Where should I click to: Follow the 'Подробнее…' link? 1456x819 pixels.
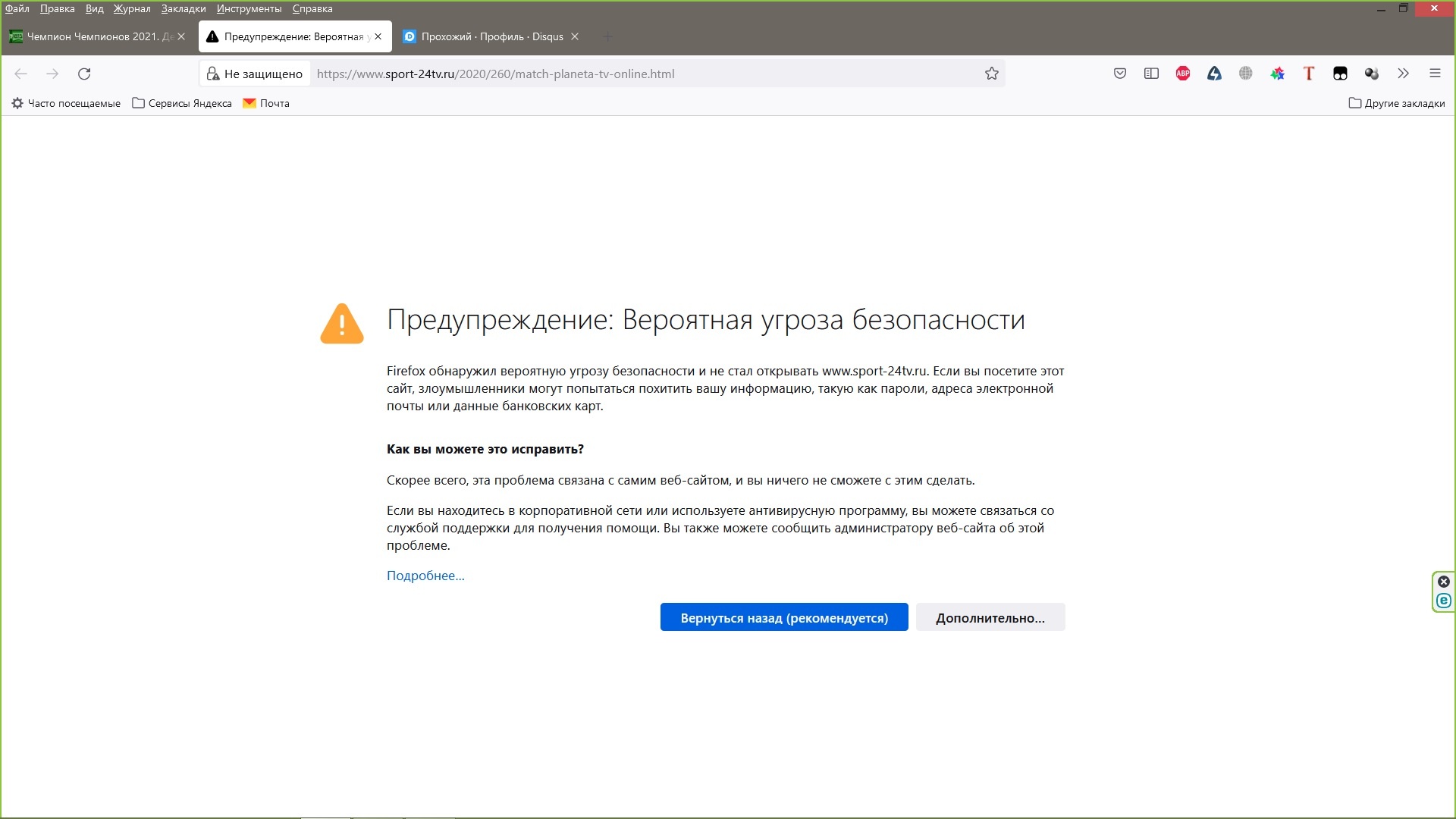pos(425,576)
